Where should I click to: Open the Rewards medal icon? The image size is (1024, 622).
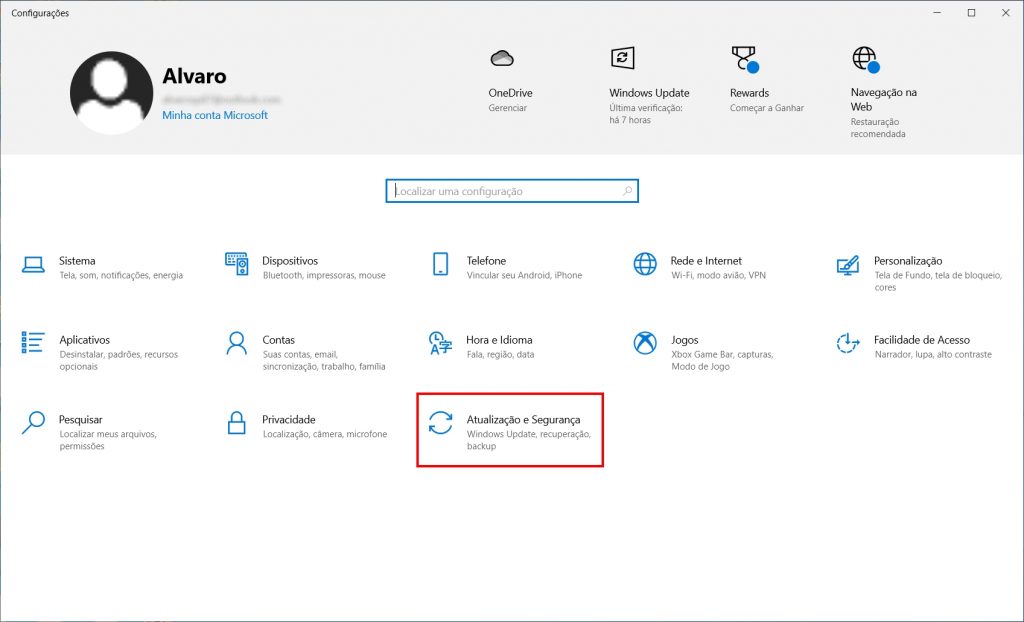pyautogui.click(x=743, y=58)
